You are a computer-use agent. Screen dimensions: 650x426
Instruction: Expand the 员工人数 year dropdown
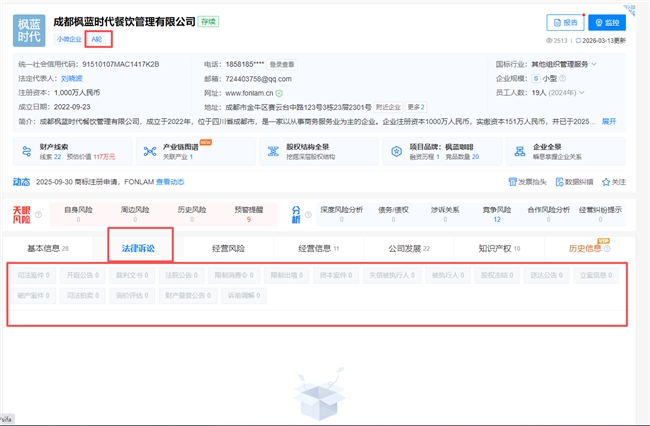582,92
